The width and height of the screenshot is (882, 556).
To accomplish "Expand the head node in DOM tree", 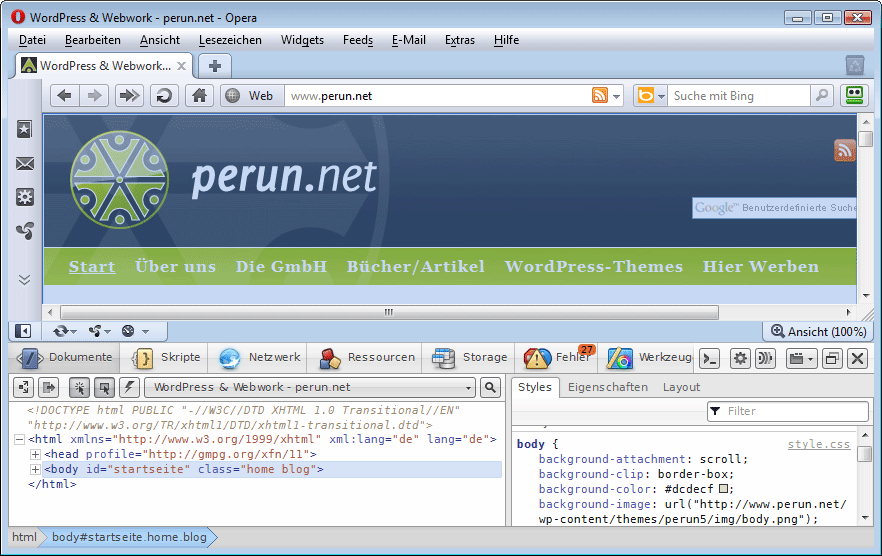I will point(35,454).
